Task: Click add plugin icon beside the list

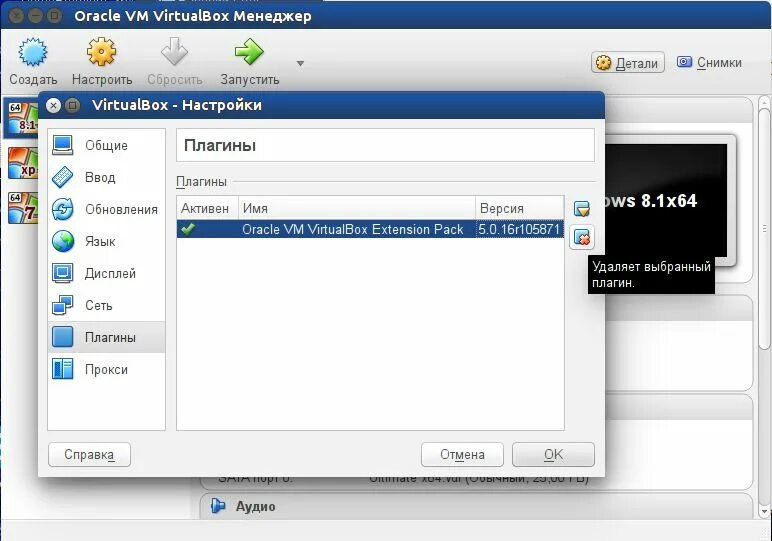Action: pyautogui.click(x=582, y=209)
